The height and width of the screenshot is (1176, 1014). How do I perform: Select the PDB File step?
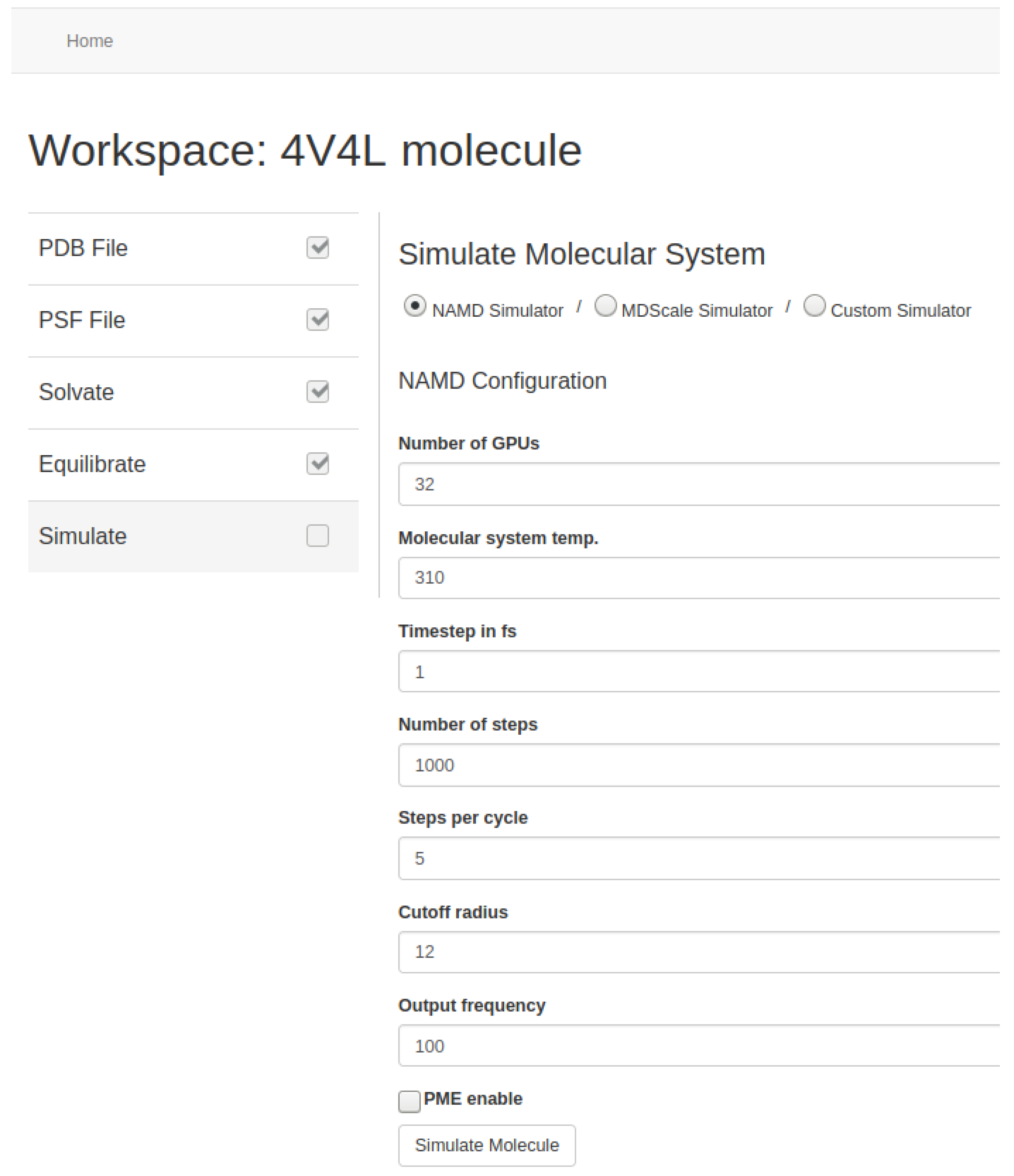193,249
